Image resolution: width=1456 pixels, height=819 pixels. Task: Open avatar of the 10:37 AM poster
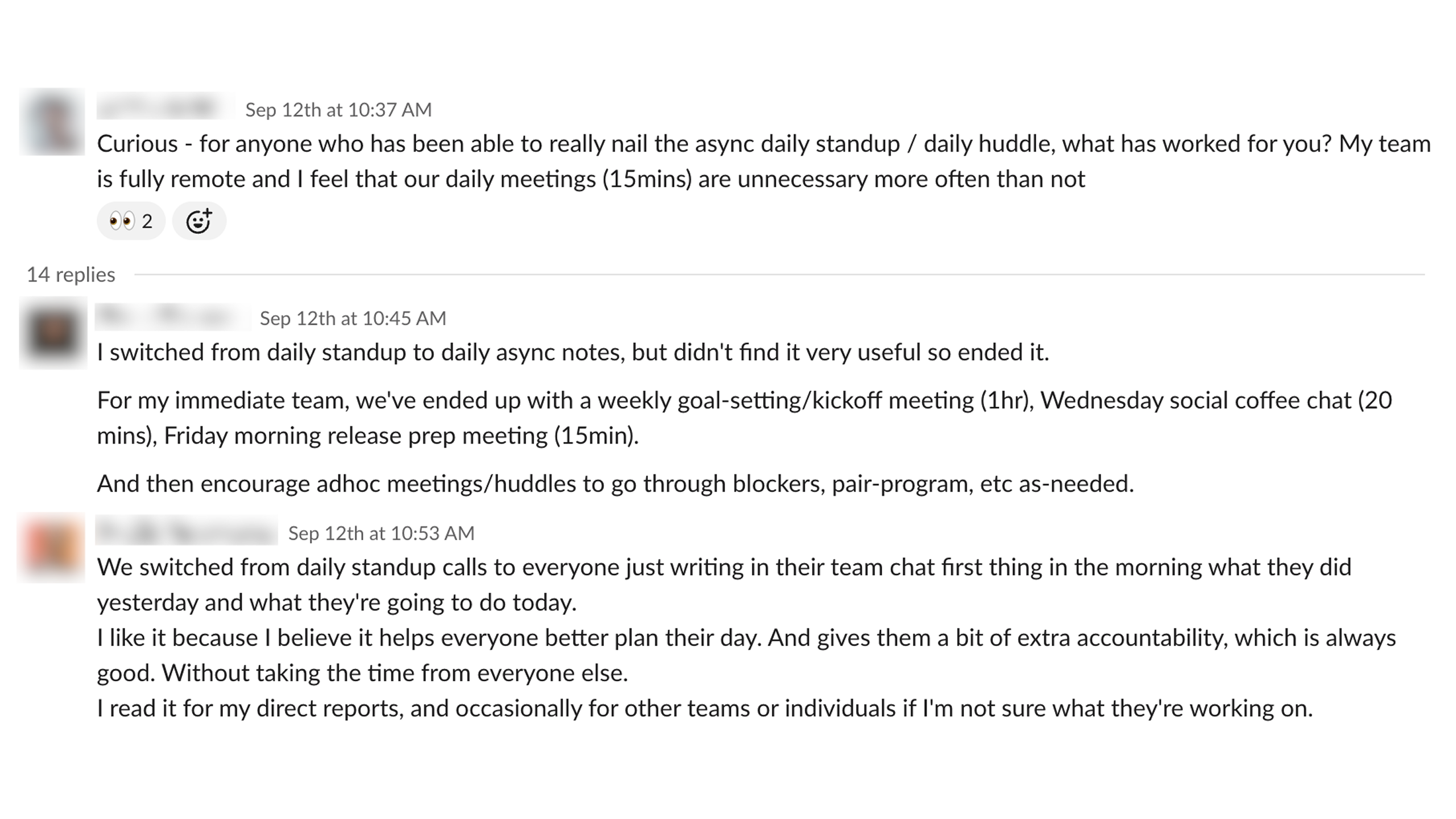(x=52, y=122)
